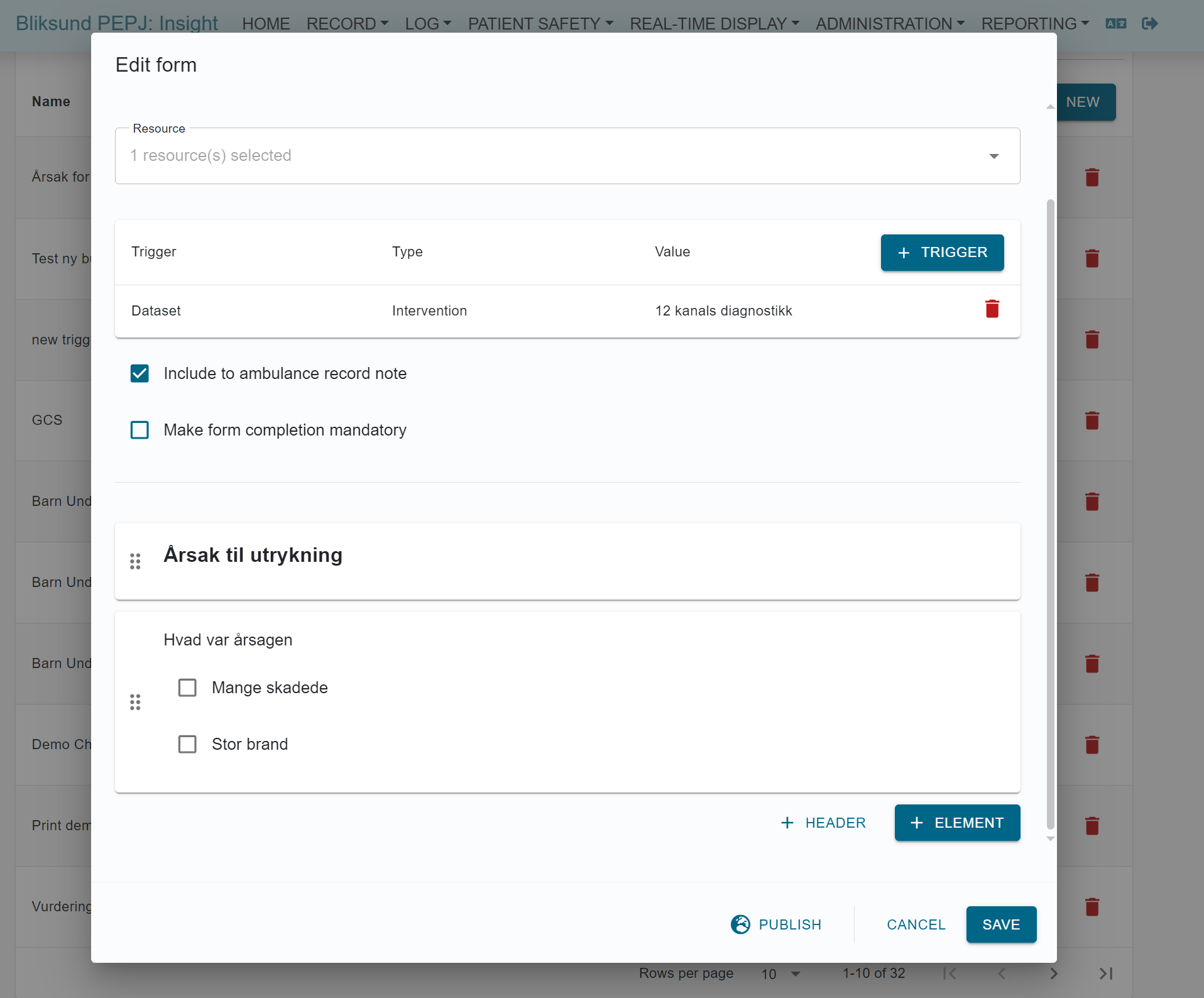Grab the drag handle for Hvad var årsagen element
Viewport: 1204px width, 998px height.
(135, 702)
